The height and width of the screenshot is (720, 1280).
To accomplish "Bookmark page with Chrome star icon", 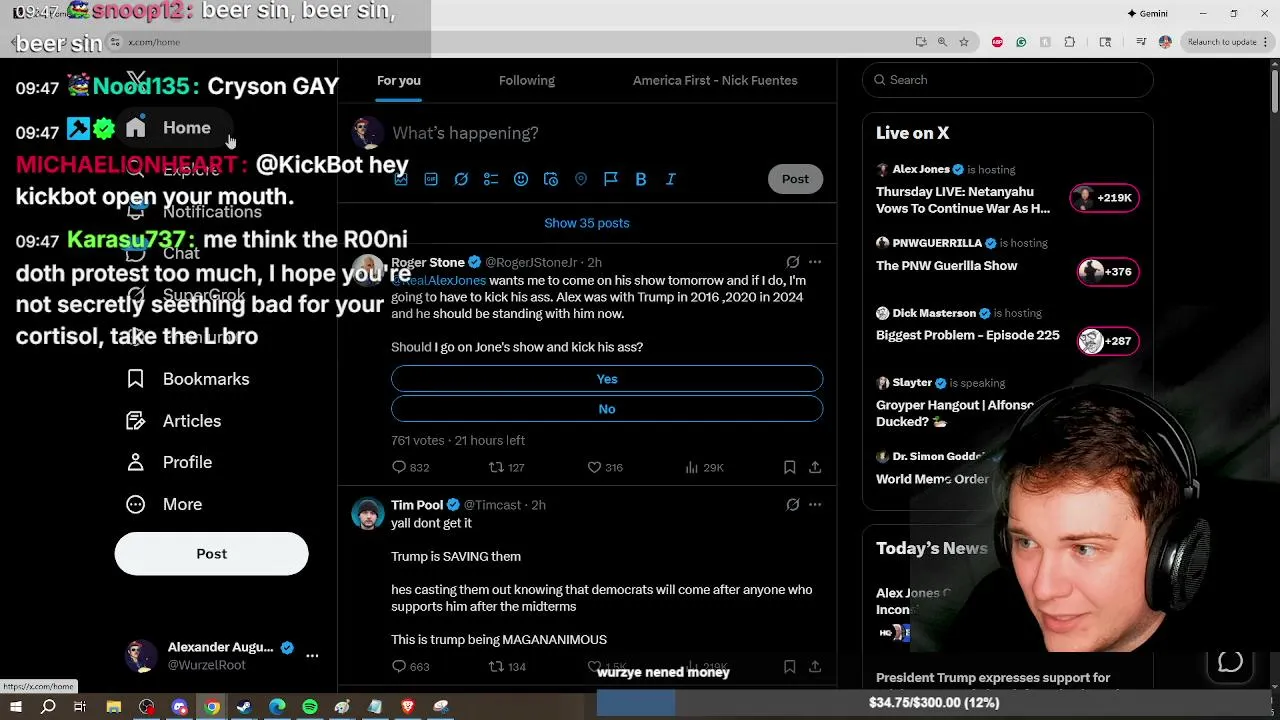I will click(964, 42).
